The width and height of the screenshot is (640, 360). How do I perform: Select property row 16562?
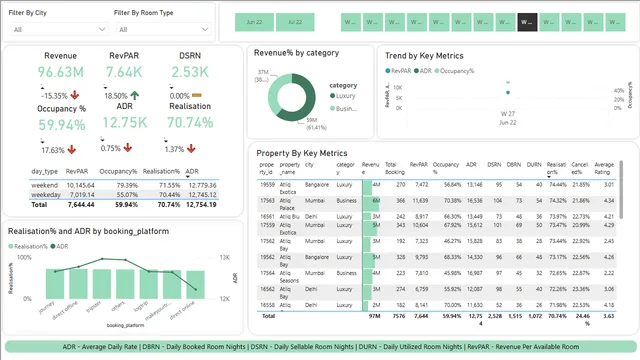coord(436,292)
